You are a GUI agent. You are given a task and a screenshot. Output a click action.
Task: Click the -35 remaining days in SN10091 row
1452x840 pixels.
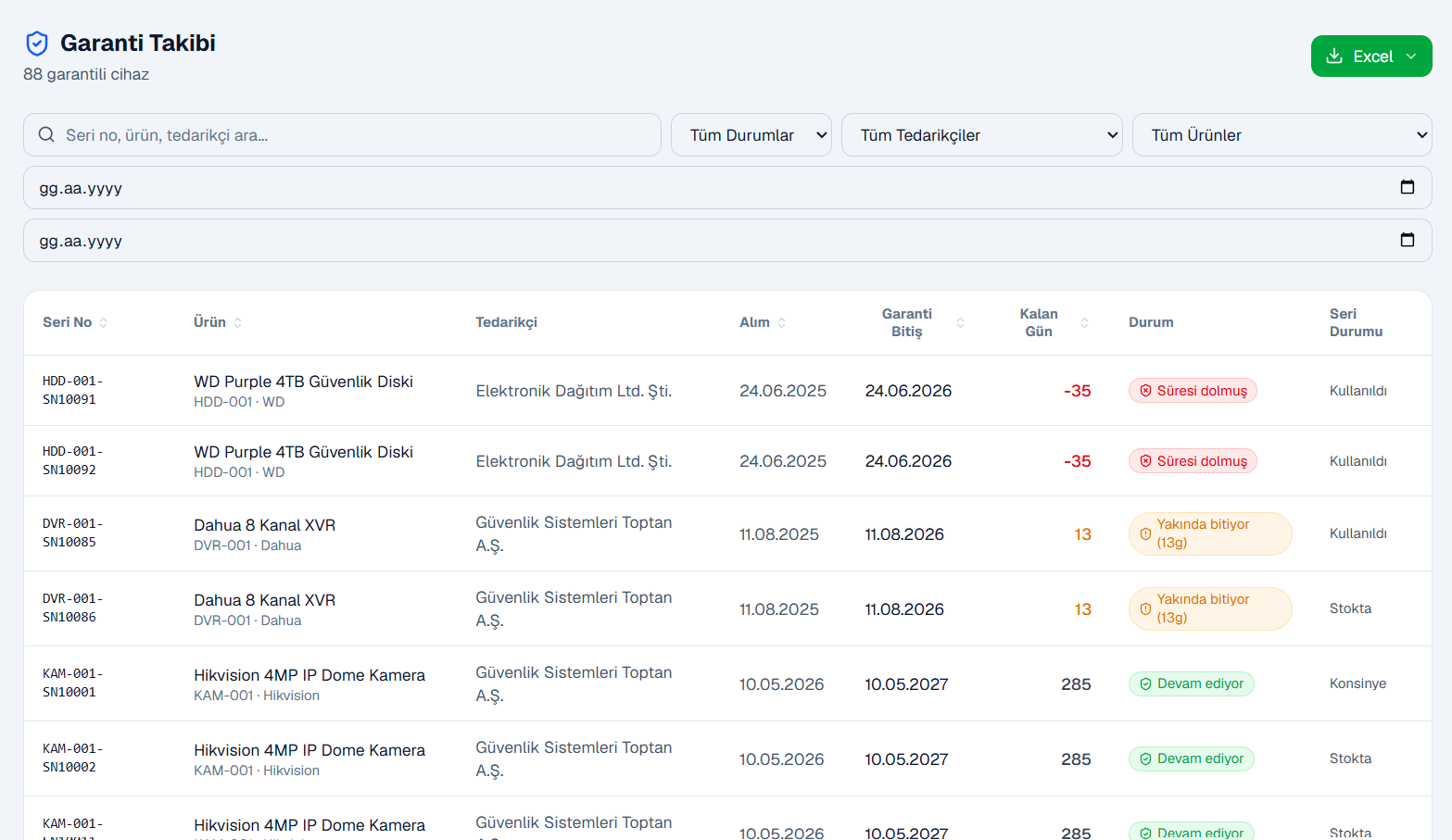coord(1077,391)
